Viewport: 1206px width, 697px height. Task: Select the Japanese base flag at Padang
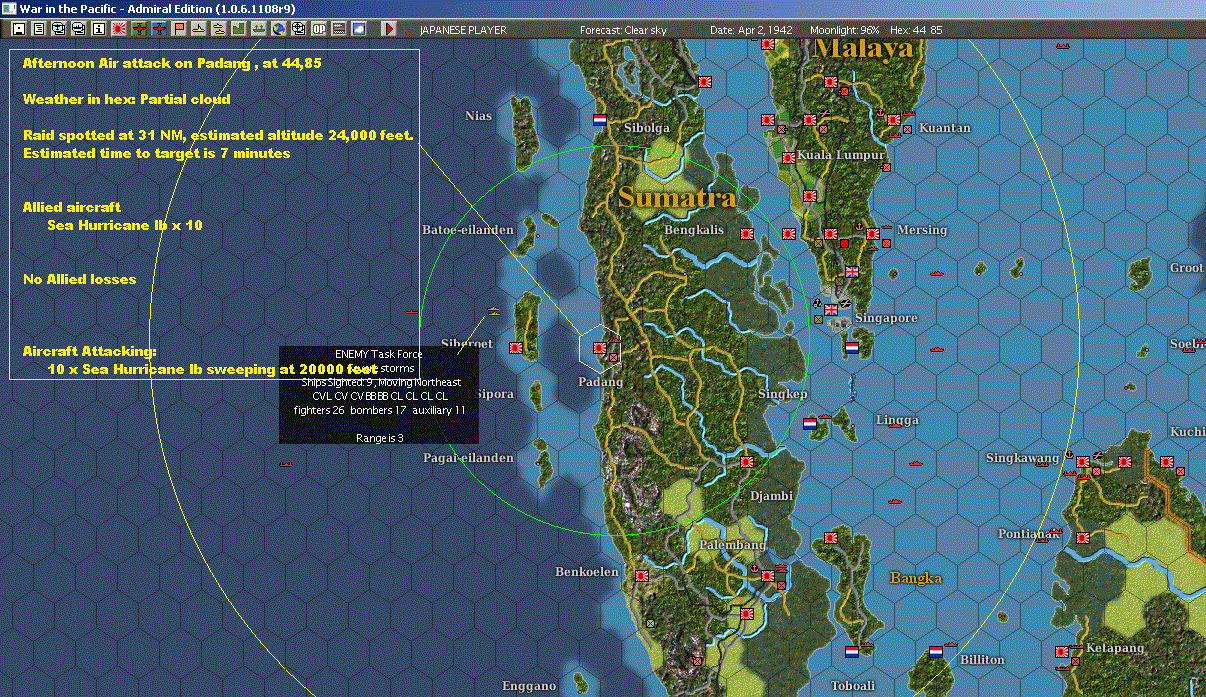(x=600, y=348)
